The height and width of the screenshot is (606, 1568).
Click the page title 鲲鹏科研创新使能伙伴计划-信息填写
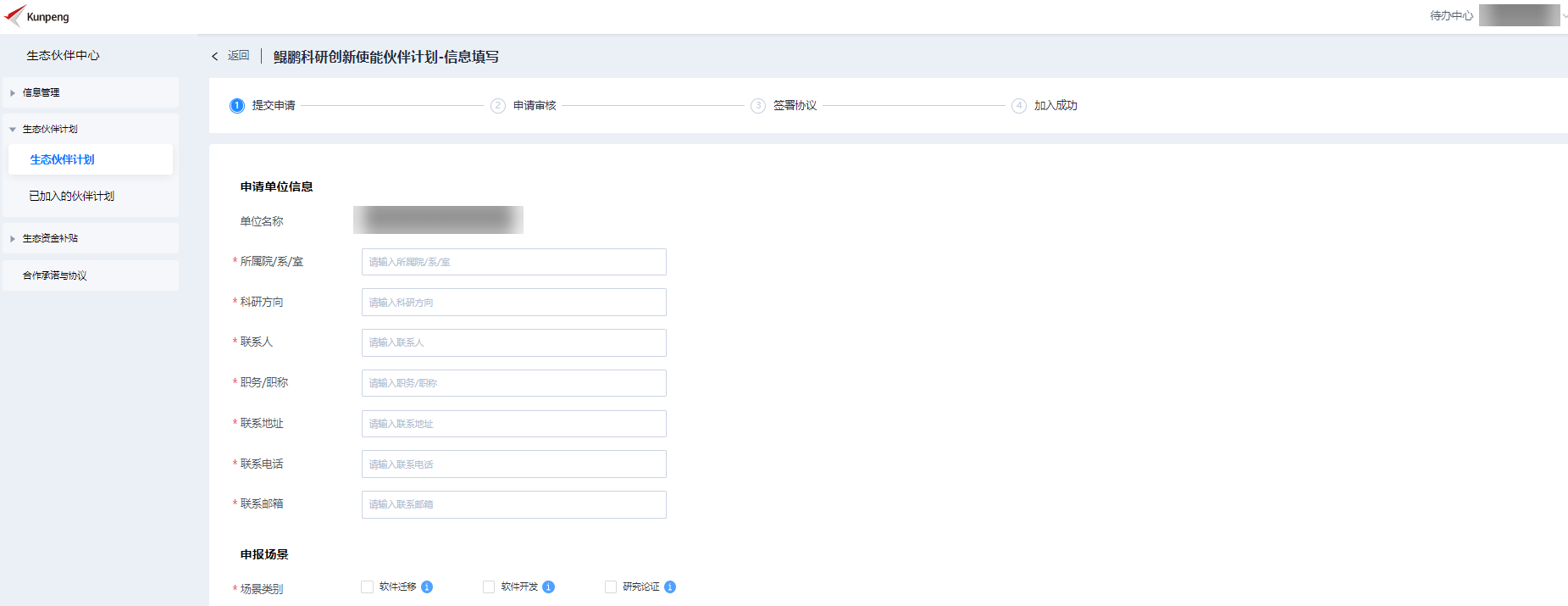(x=386, y=57)
